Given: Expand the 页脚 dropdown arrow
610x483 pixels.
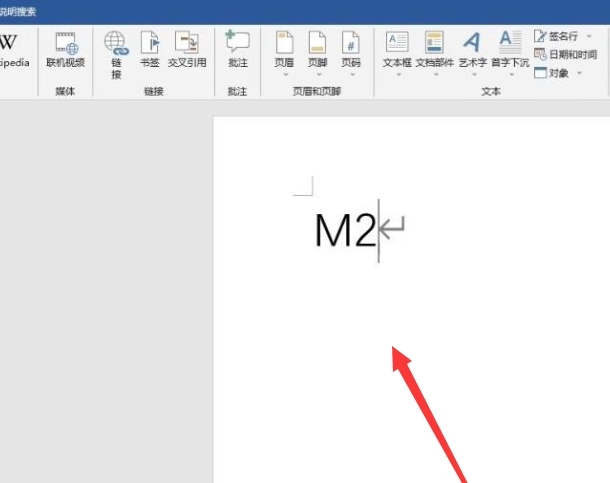Looking at the screenshot, I should coord(319,74).
